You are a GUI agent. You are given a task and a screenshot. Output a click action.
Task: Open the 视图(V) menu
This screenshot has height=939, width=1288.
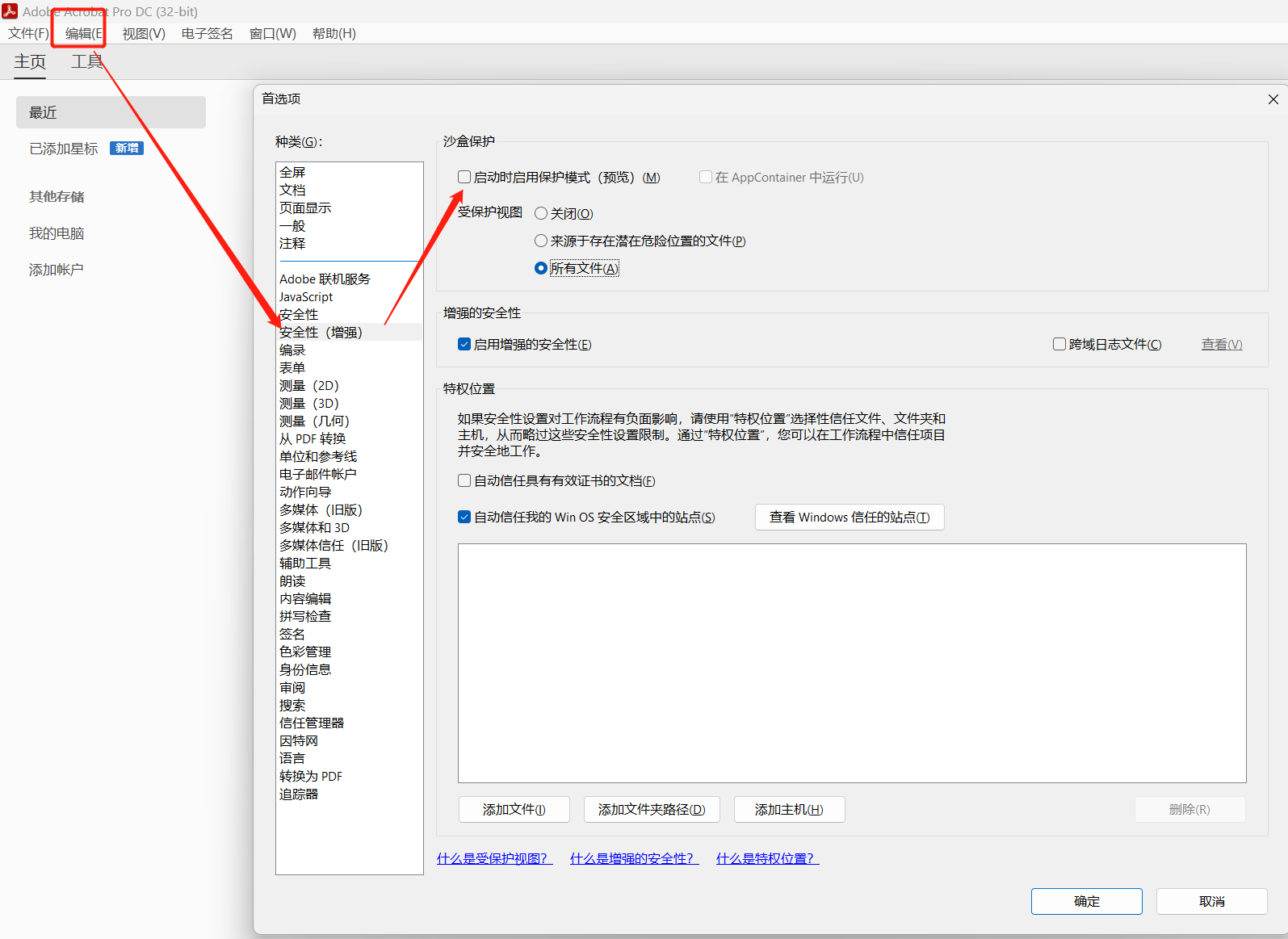(144, 33)
